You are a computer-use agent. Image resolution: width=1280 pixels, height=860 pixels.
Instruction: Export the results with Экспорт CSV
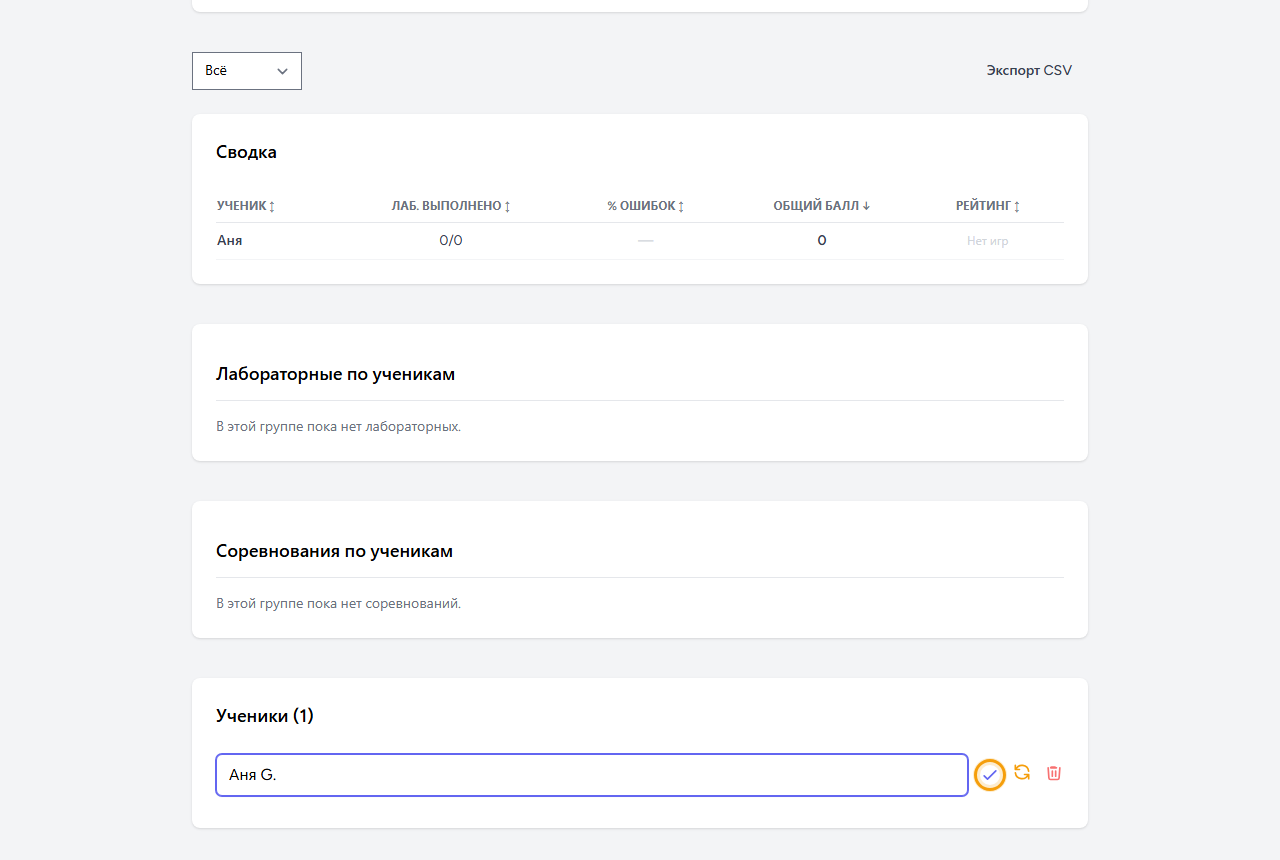point(1029,71)
